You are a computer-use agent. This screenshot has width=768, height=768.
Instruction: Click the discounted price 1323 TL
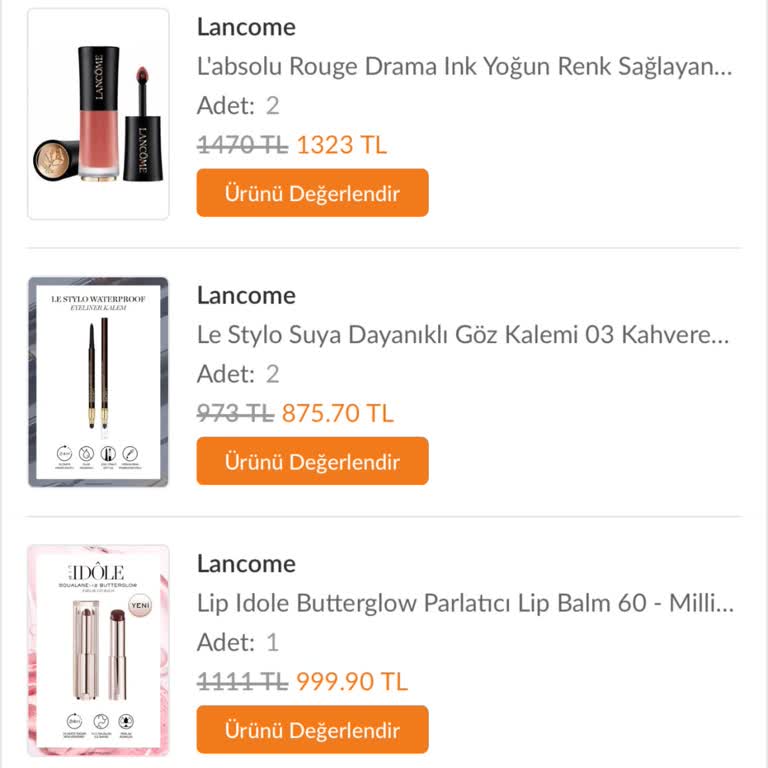coord(341,145)
